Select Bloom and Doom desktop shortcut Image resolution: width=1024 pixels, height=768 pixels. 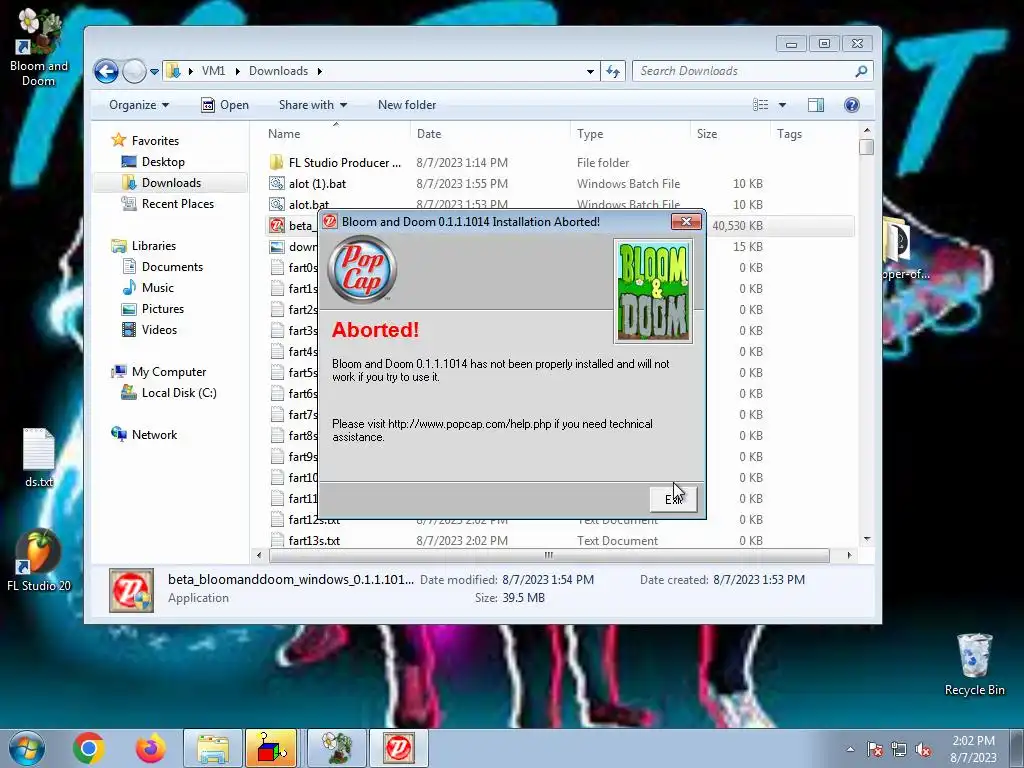point(39,48)
